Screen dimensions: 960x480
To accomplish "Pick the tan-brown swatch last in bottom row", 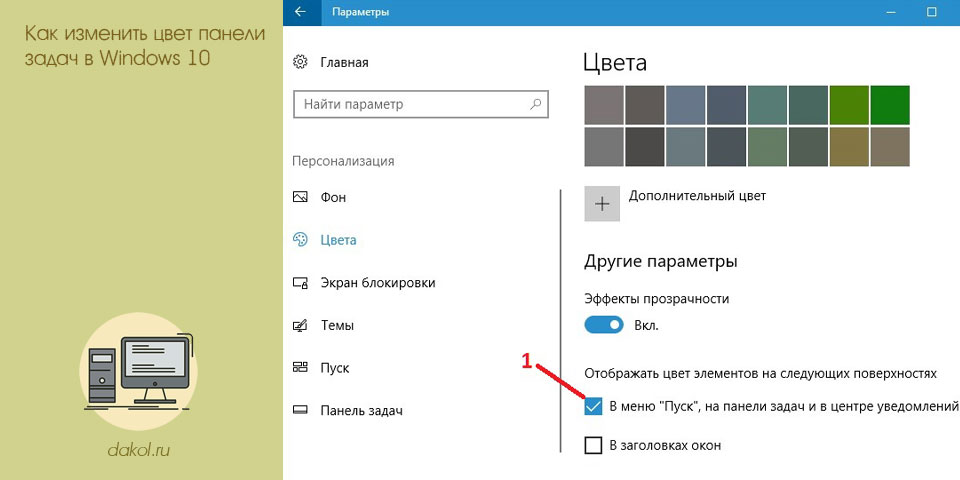I will pyautogui.click(x=890, y=146).
